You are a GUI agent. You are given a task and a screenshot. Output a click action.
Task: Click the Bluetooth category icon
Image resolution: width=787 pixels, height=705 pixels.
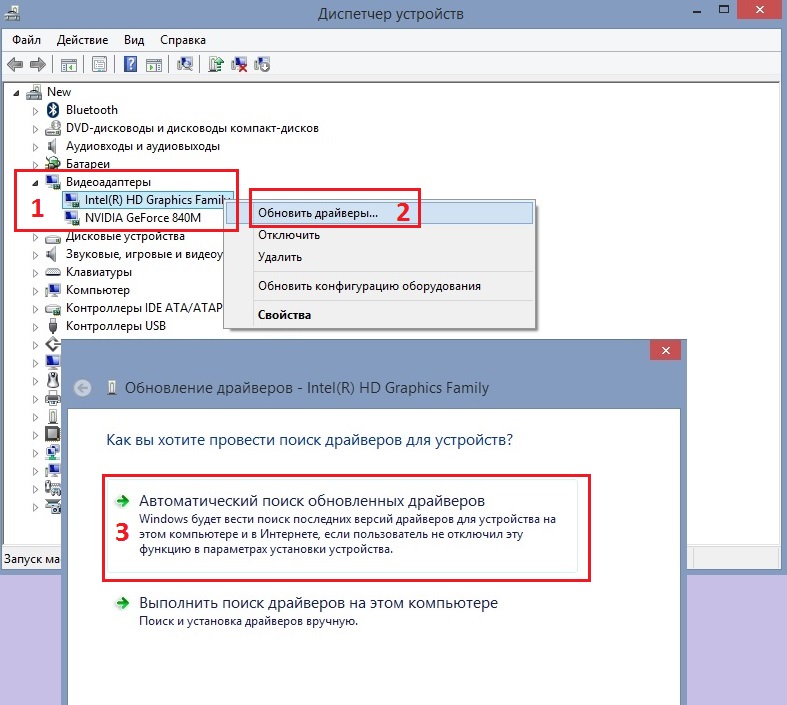[x=53, y=110]
